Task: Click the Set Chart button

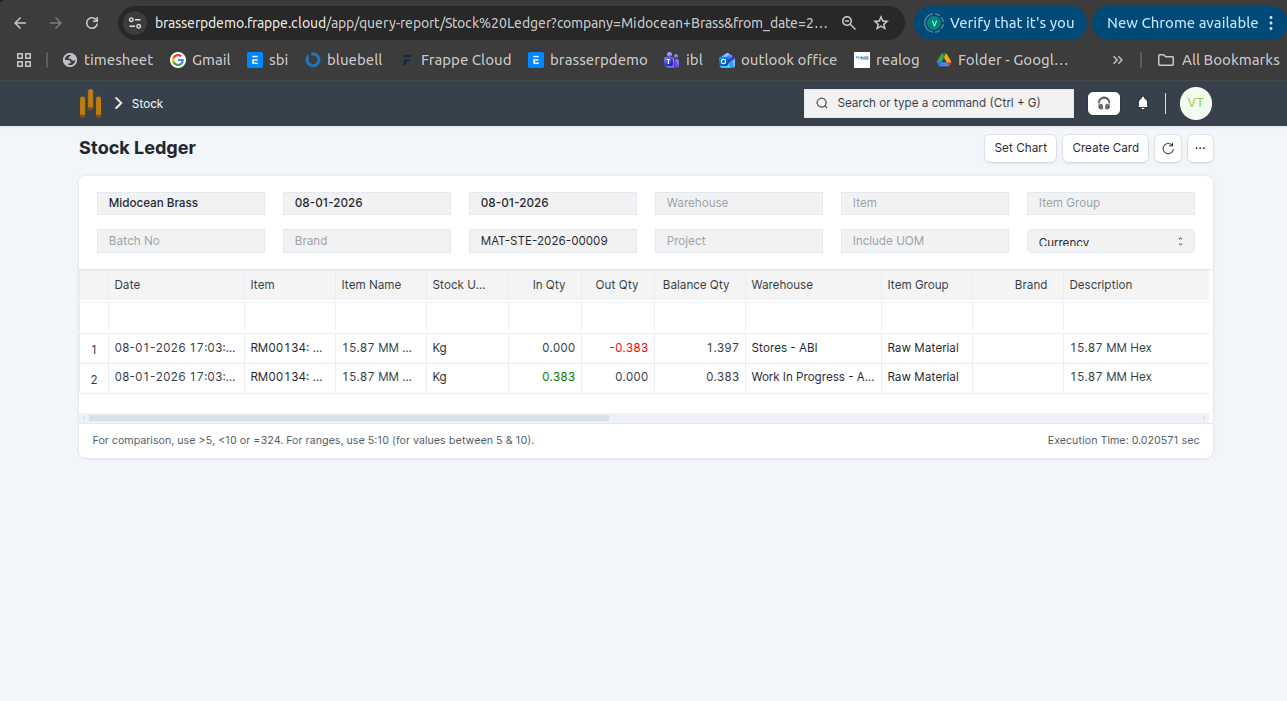Action: (x=1020, y=148)
